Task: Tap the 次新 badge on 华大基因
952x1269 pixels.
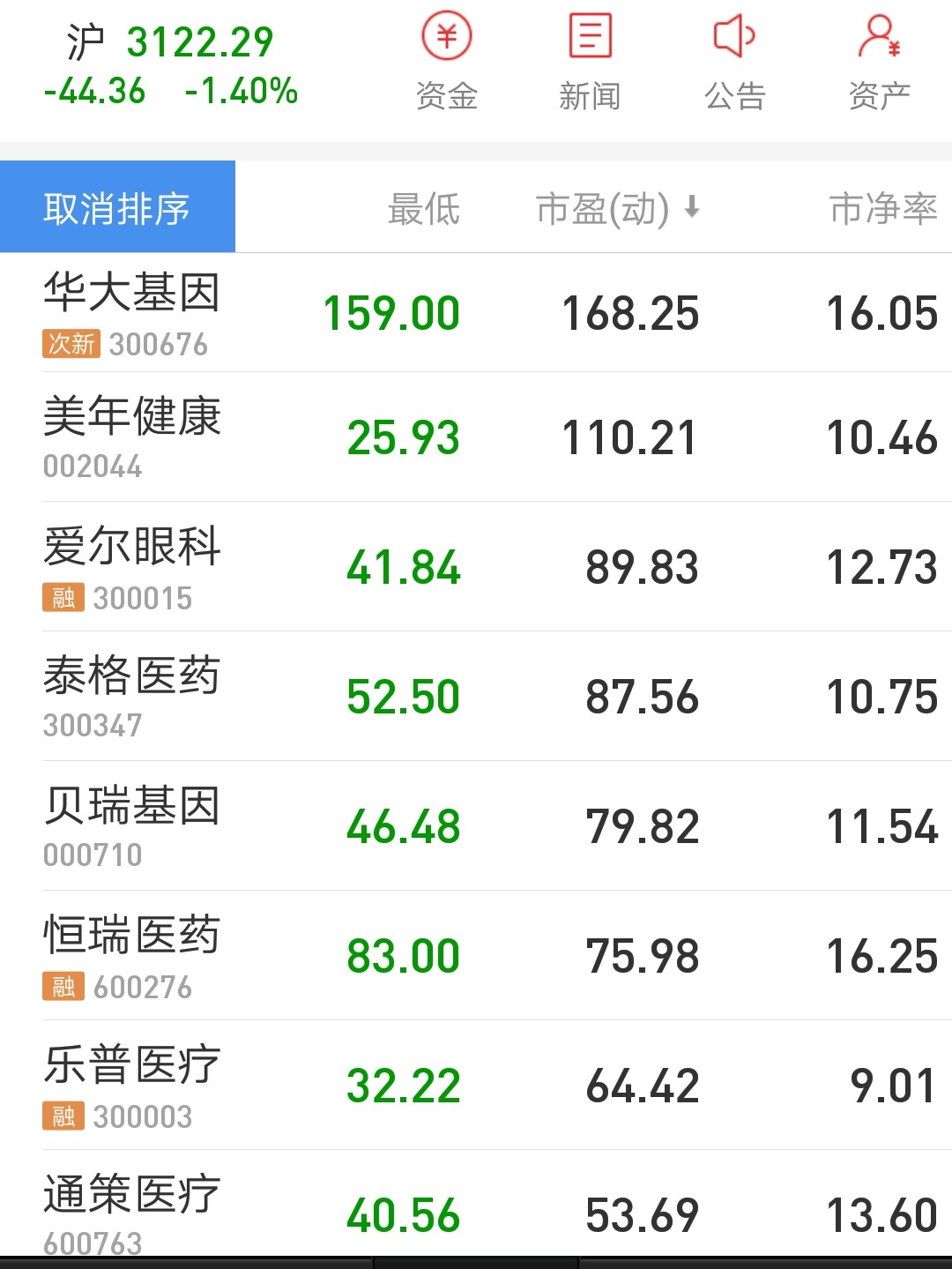Action: 71,344
